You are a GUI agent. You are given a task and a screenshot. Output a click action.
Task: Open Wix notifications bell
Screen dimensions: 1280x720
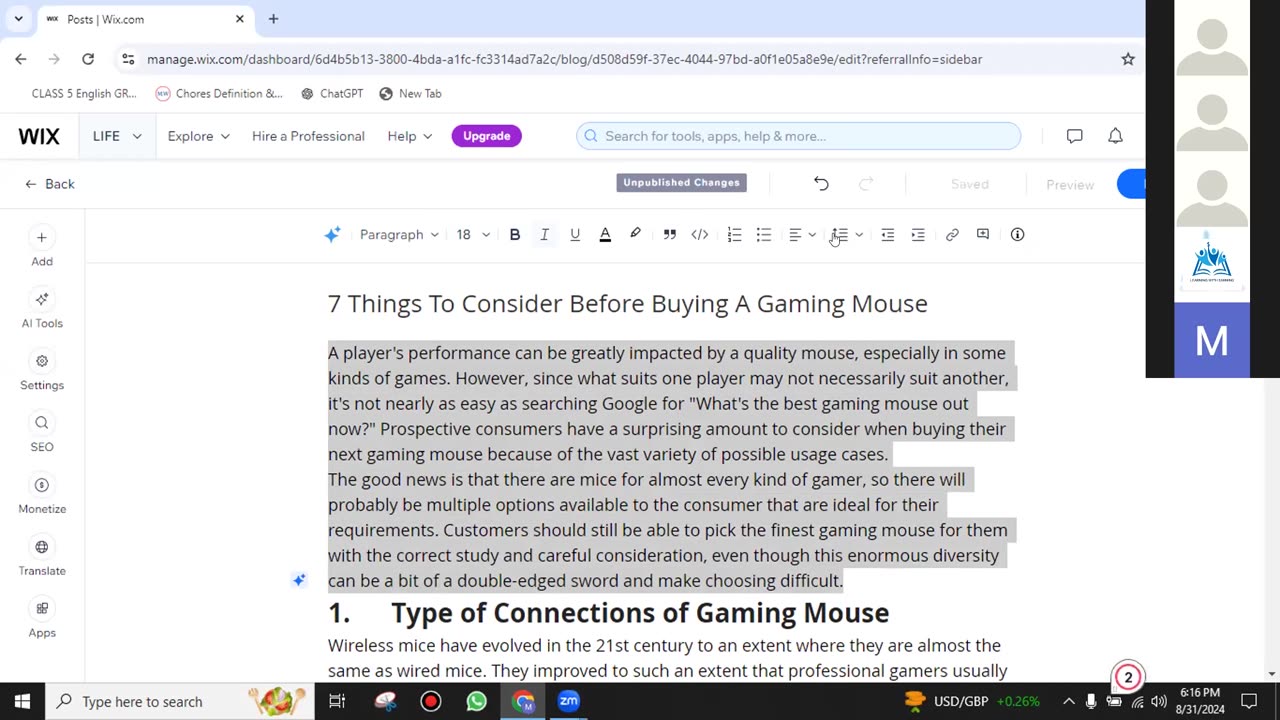click(1115, 136)
